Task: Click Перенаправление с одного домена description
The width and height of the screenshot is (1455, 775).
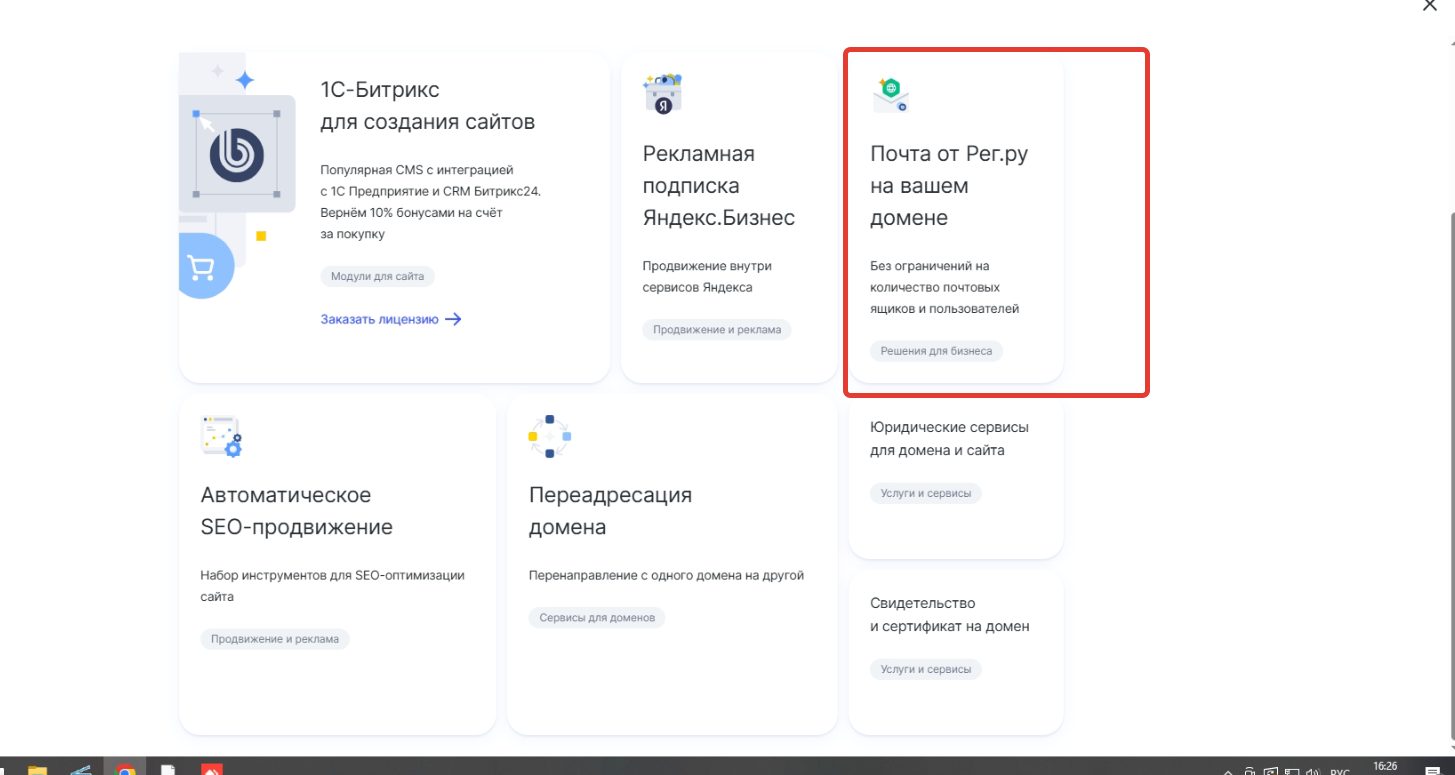Action: pyautogui.click(x=666, y=575)
